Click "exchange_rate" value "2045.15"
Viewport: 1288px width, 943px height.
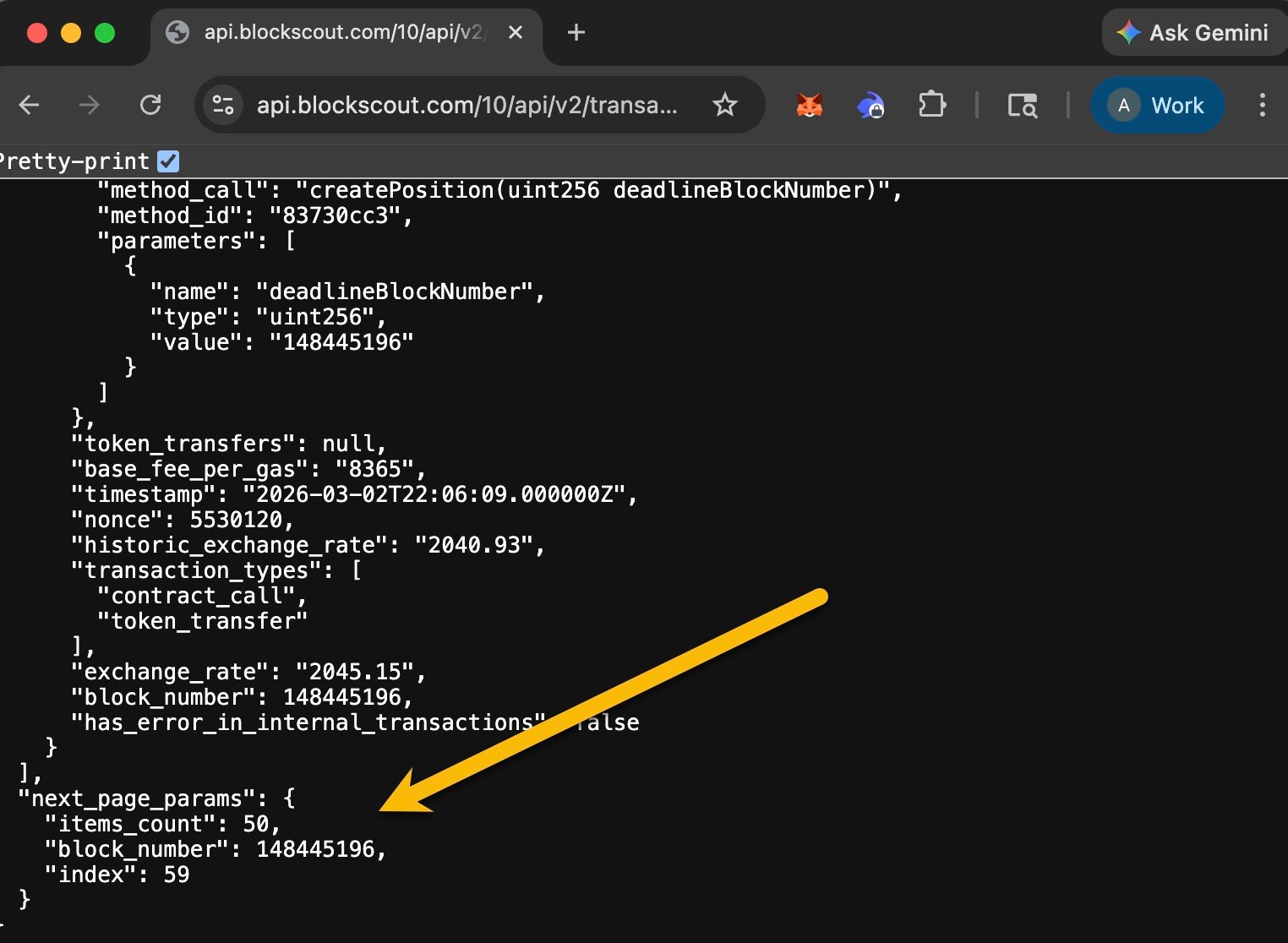[x=355, y=672]
